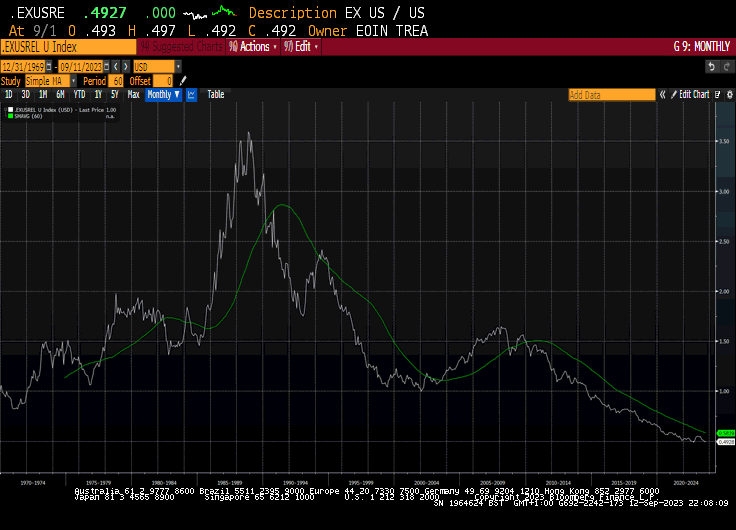Screen dimensions: 736x530
Task: Toggle the green SMAVG (60) legend marker
Action: click(x=10, y=116)
